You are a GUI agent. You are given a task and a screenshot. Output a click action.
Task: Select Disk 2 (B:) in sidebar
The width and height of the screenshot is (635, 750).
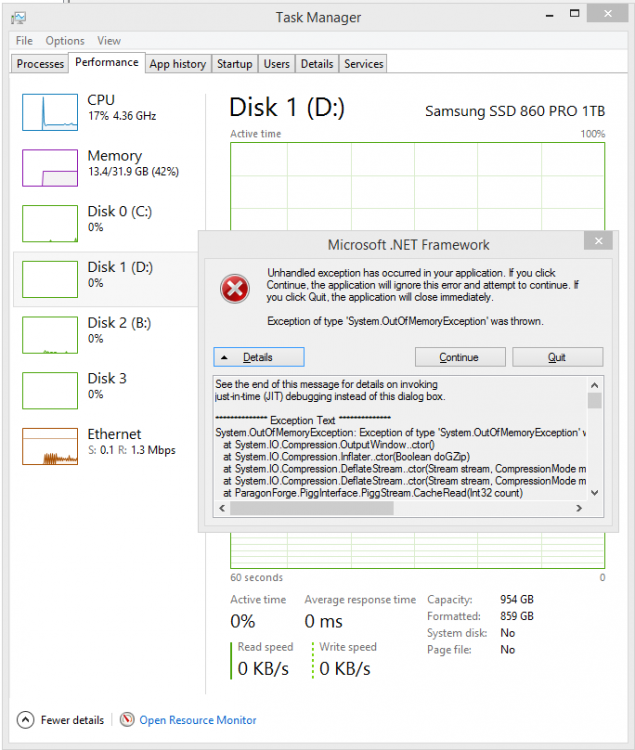click(49, 335)
